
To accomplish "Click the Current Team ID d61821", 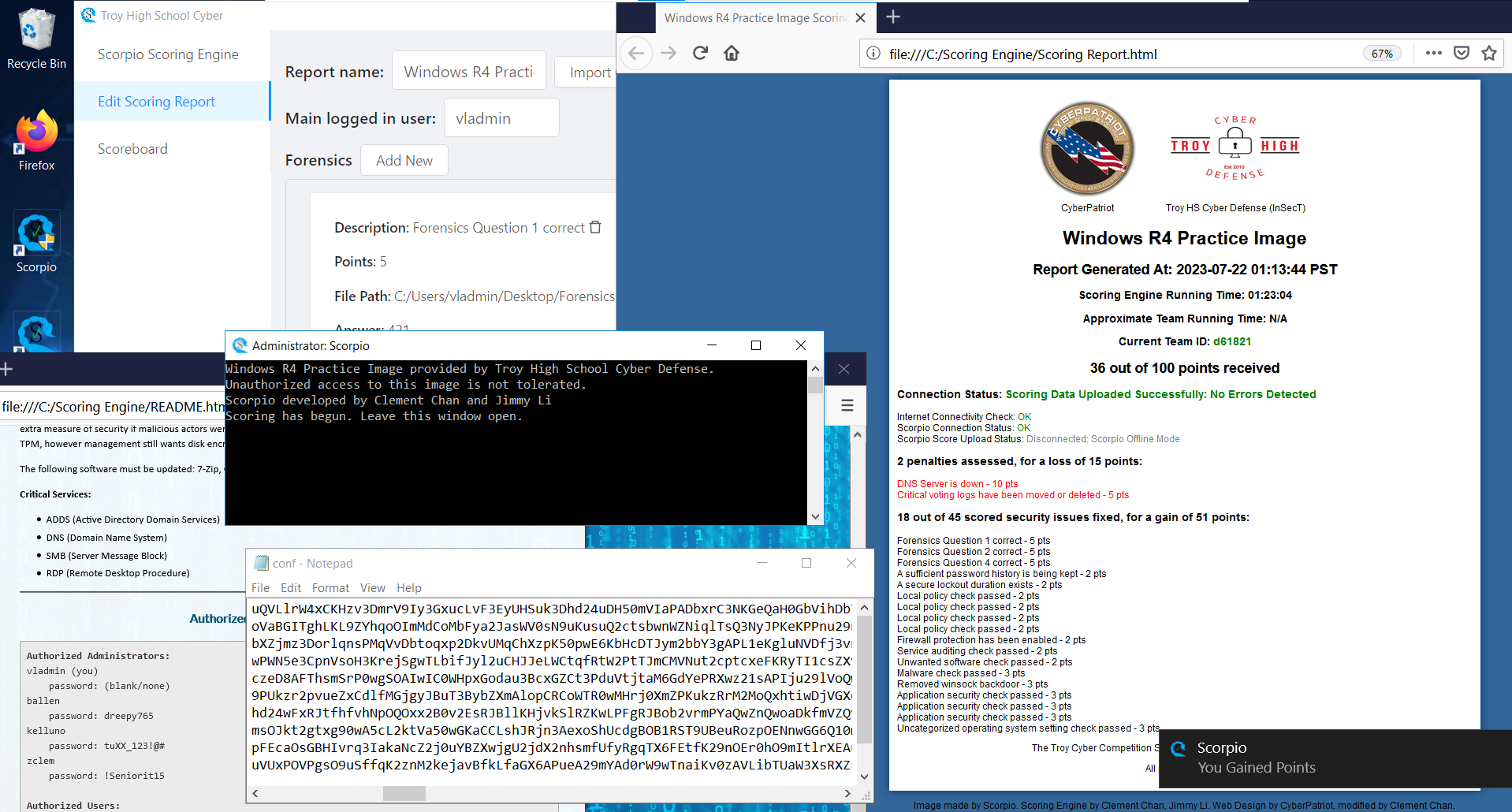I will (x=1232, y=341).
